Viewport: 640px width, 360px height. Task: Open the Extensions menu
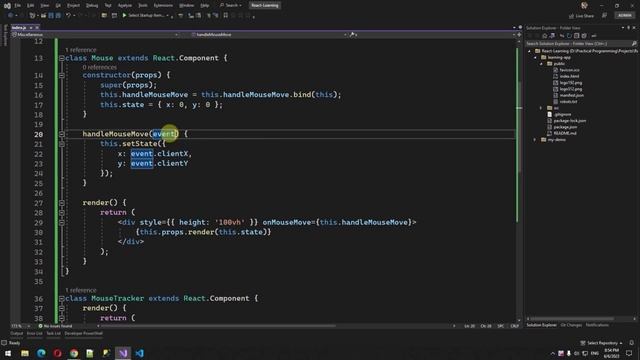(x=163, y=6)
